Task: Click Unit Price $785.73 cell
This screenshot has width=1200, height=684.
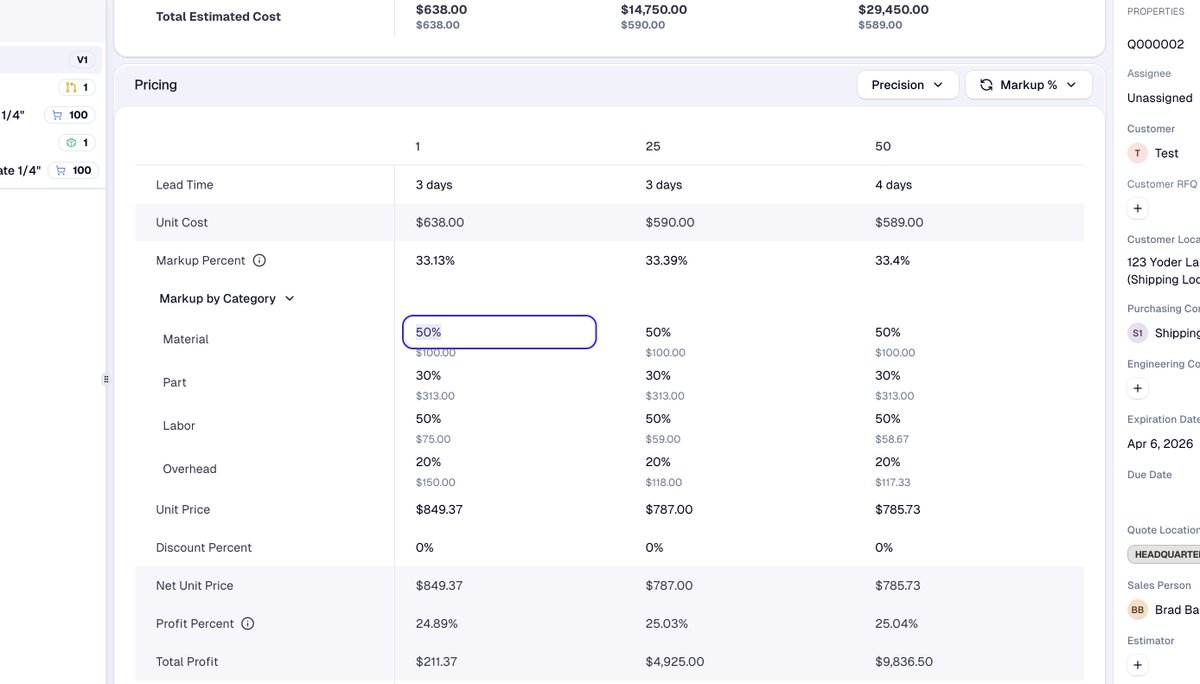Action: pos(898,510)
